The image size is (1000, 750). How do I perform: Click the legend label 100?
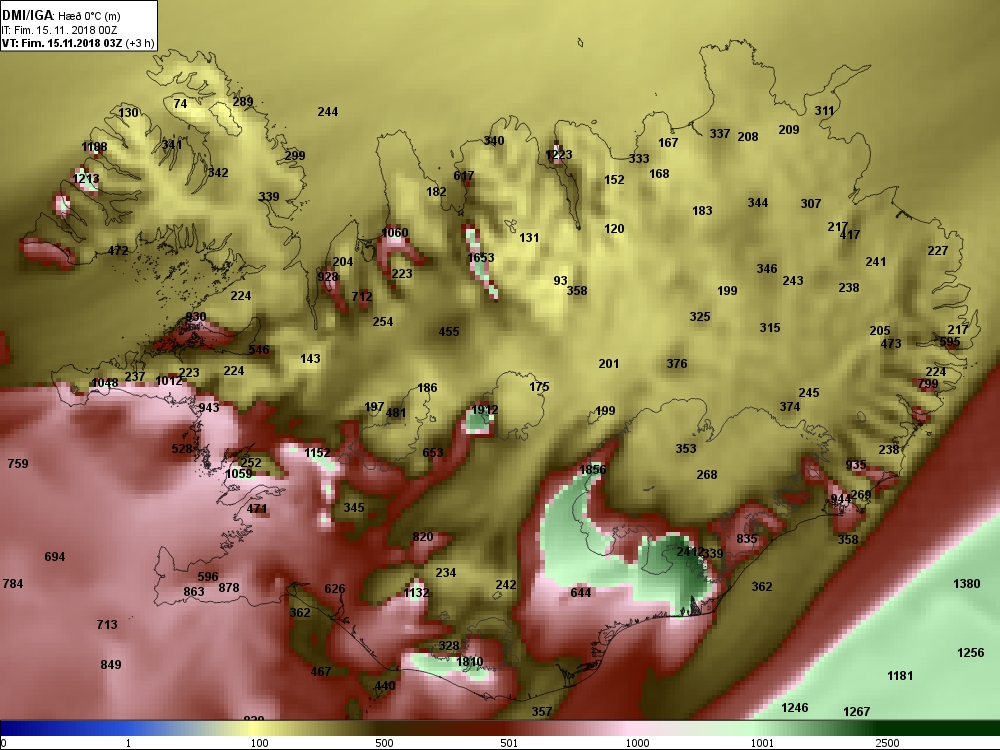click(x=259, y=743)
